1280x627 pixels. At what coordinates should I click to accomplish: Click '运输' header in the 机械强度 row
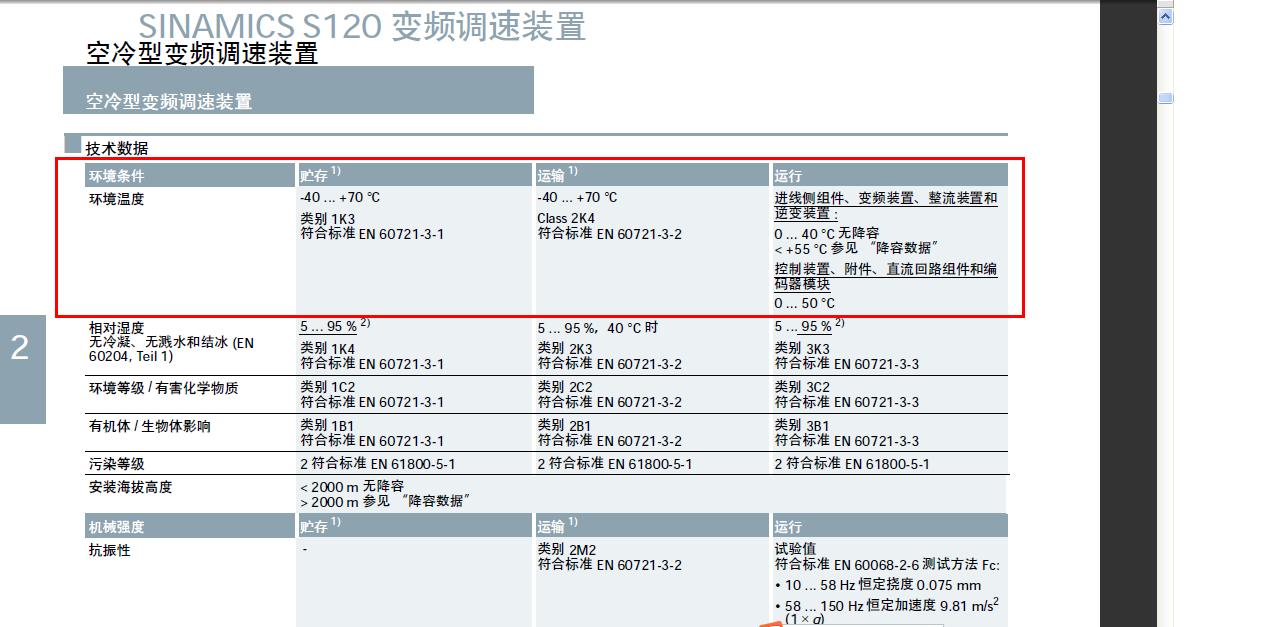click(x=652, y=526)
